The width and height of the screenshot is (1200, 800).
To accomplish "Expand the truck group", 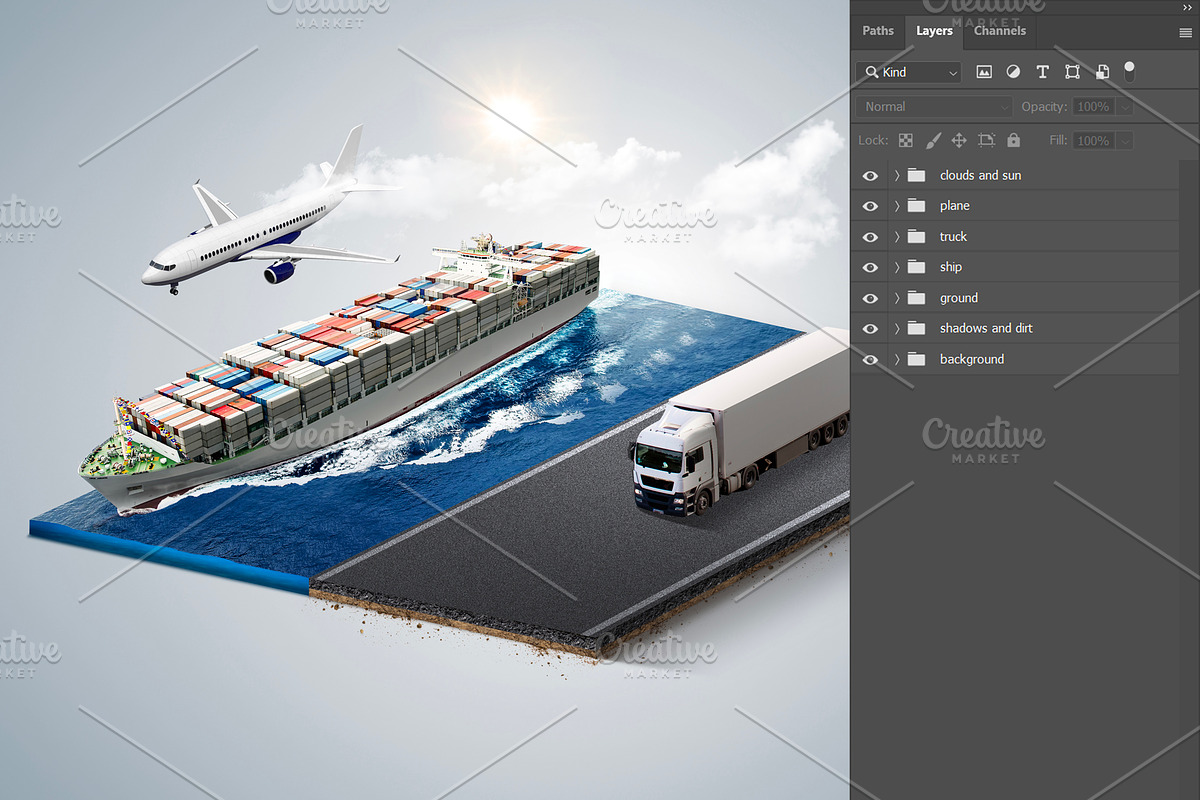I will 897,237.
